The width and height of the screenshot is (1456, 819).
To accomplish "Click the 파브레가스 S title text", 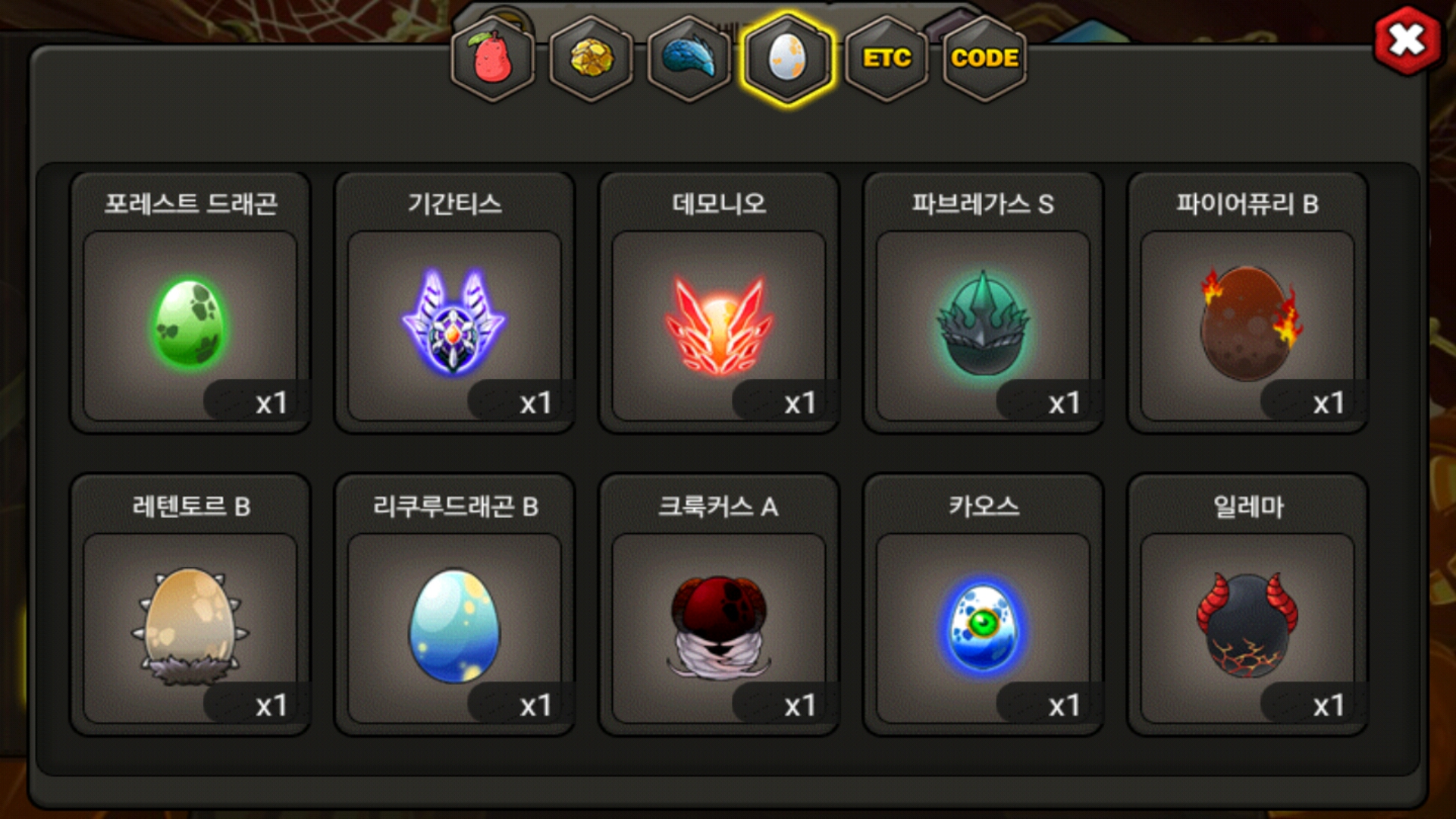I will pyautogui.click(x=983, y=204).
